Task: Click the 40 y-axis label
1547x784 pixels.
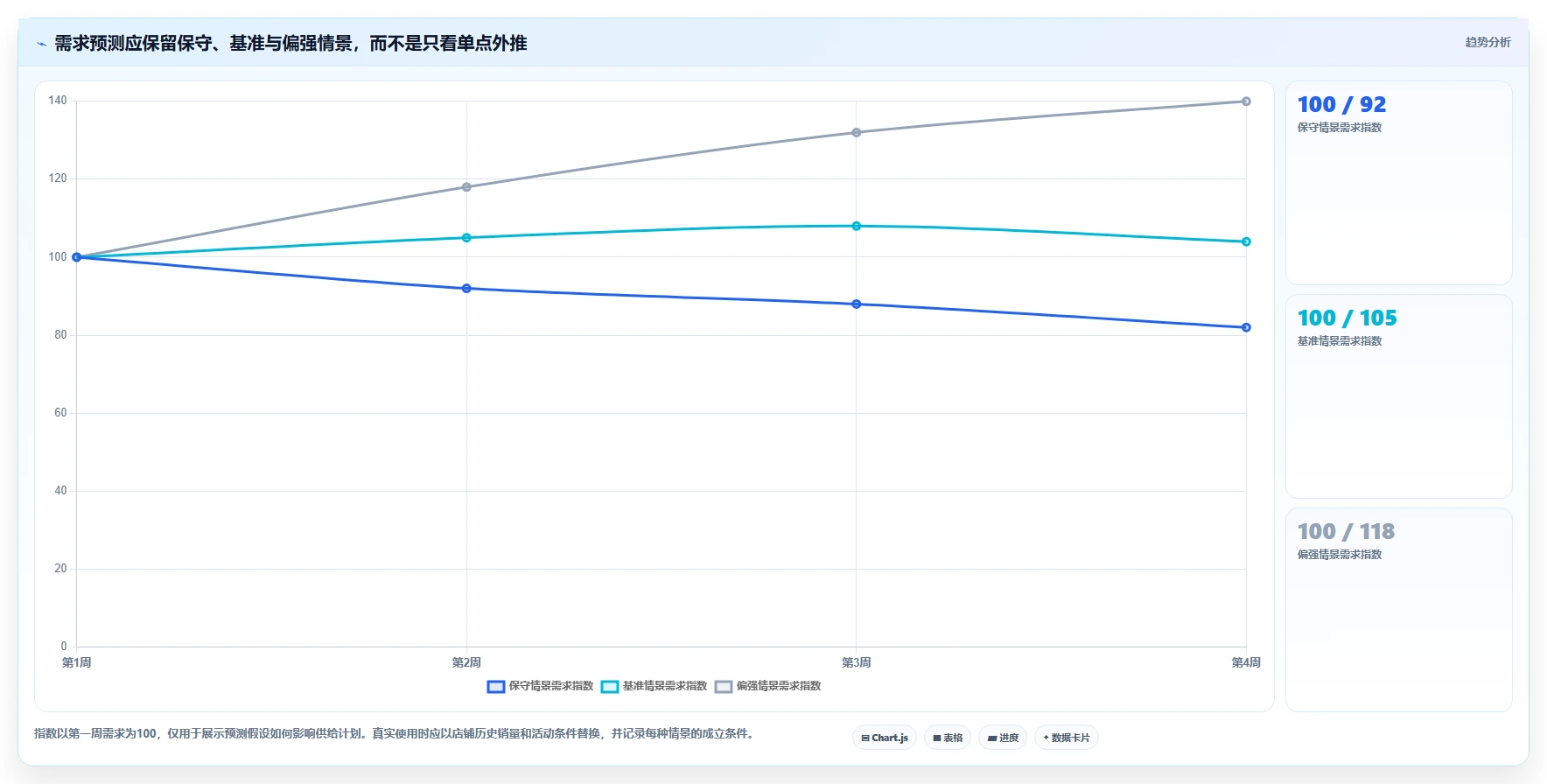Action: tap(60, 490)
